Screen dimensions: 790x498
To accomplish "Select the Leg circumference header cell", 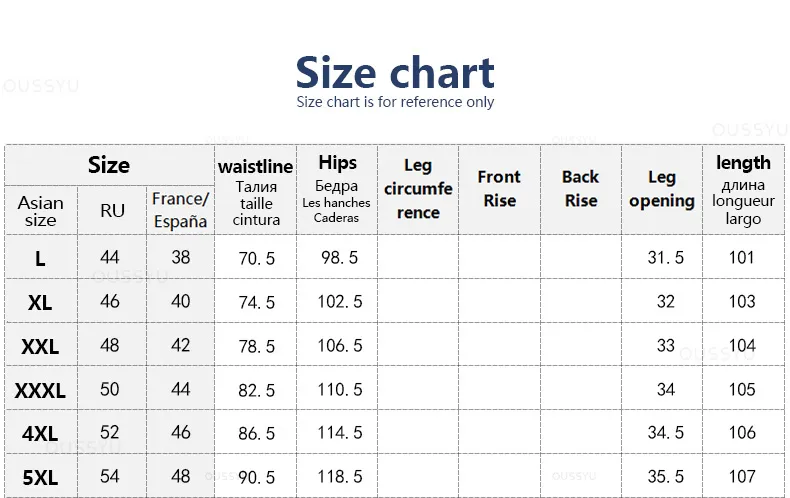I will 418,189.
